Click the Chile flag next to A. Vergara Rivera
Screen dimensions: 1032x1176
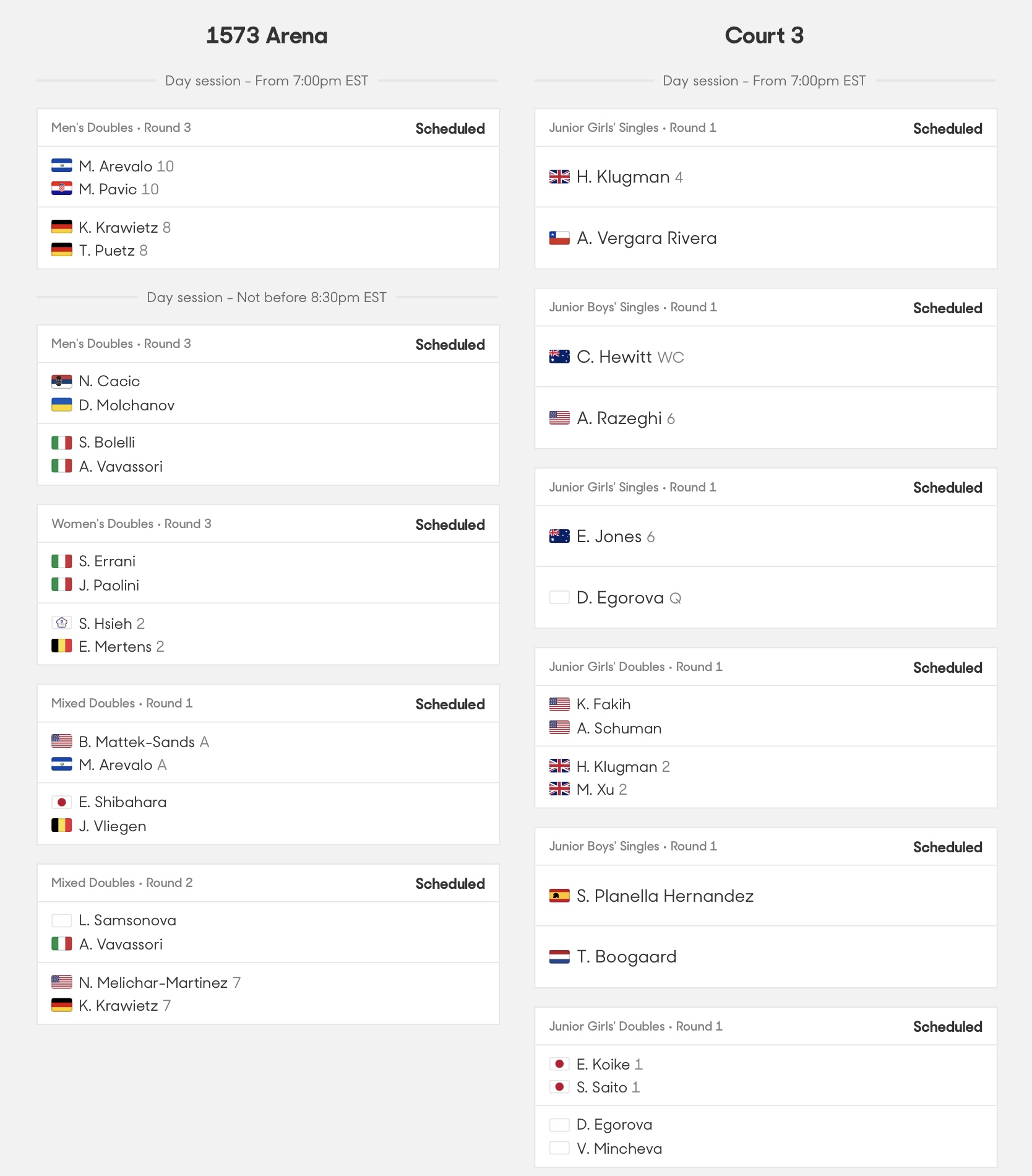coord(559,238)
